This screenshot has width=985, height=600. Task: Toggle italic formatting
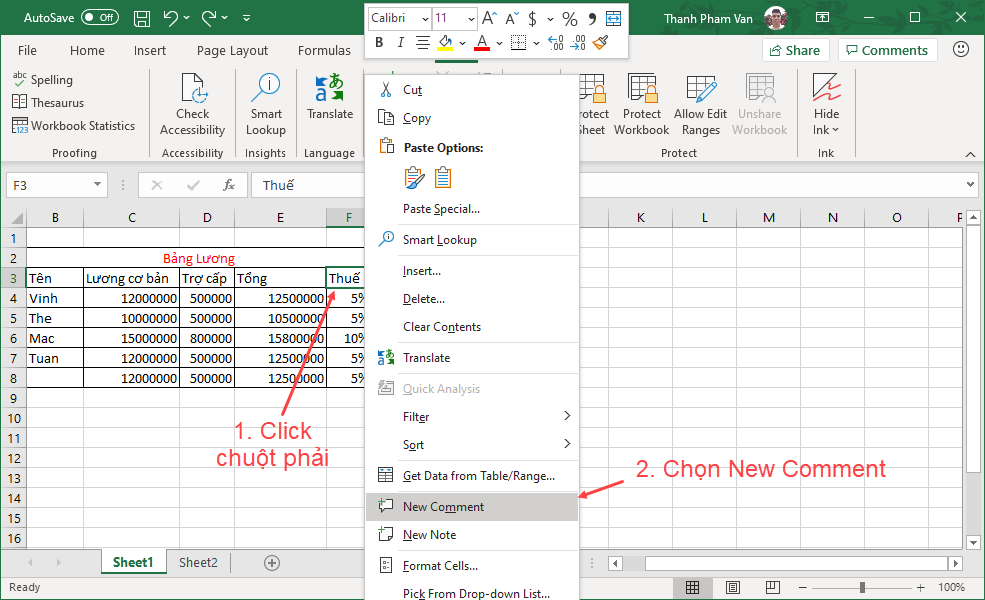point(401,42)
